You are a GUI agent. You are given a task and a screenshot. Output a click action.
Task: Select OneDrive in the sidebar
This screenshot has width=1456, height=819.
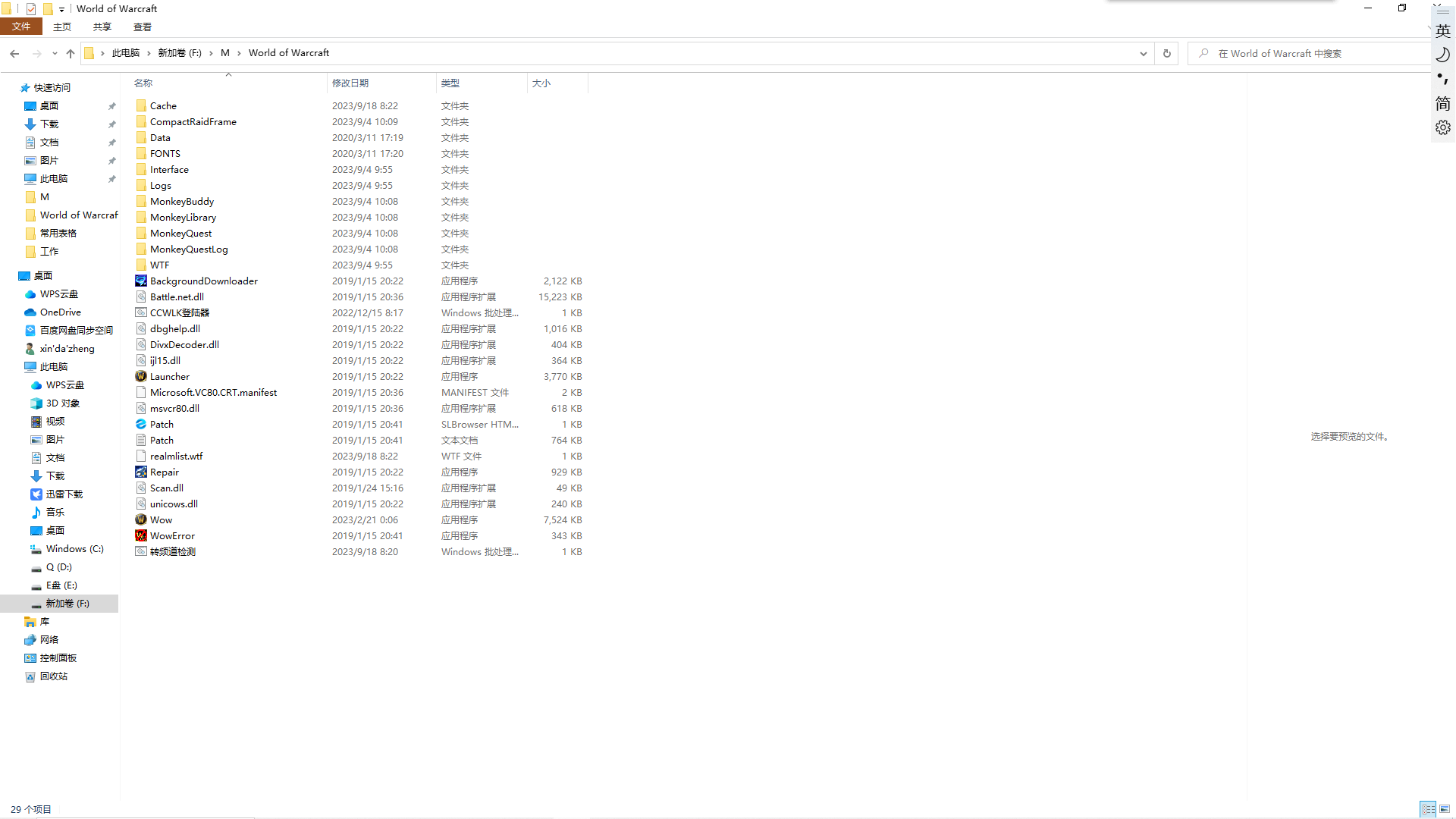[59, 312]
